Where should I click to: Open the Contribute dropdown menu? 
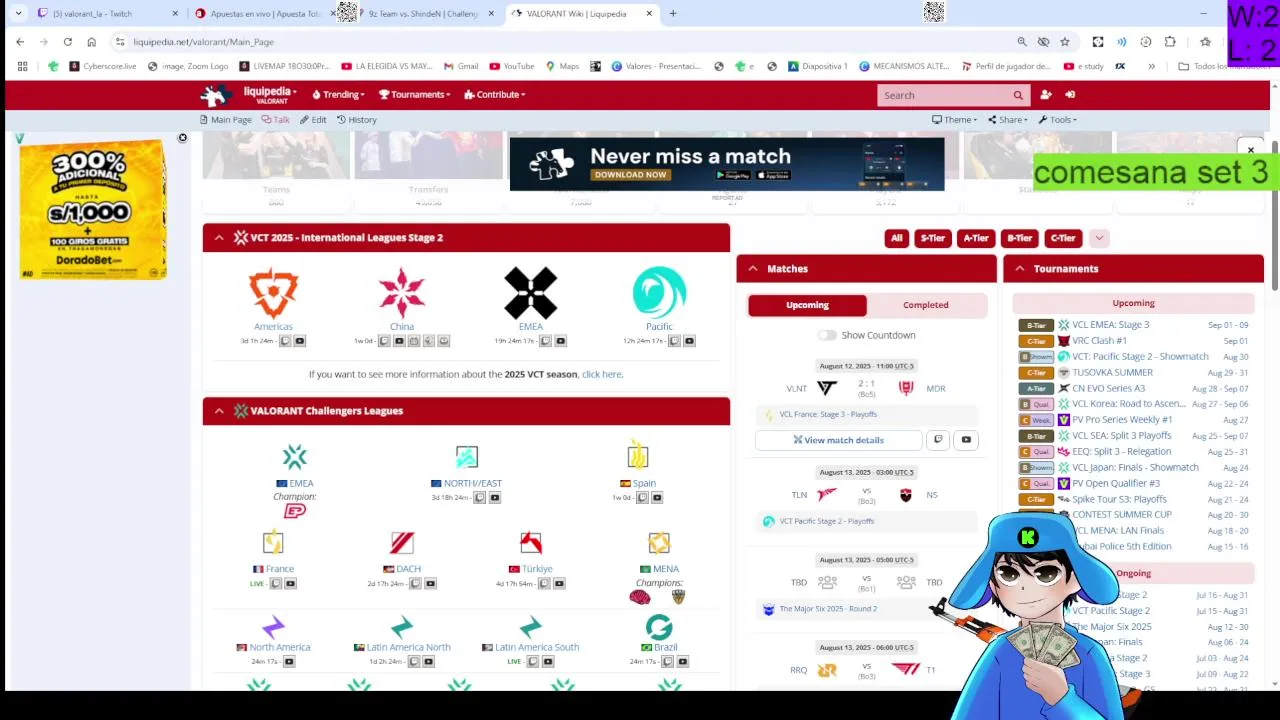[x=495, y=95]
